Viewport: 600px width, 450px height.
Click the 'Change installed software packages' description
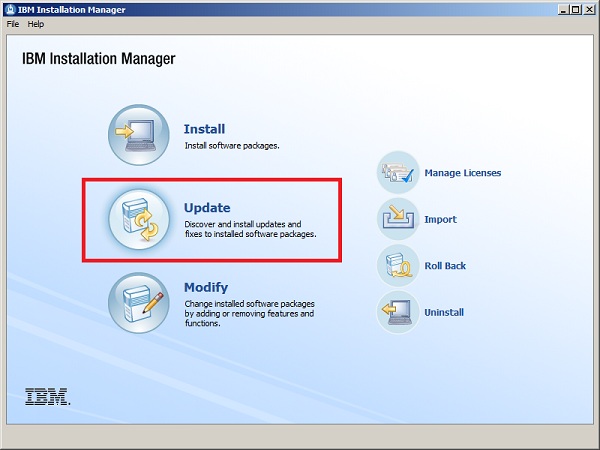pos(249,313)
